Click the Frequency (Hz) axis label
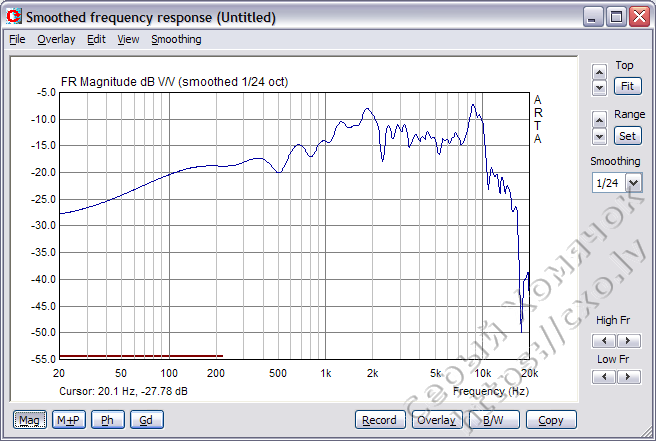656x441 pixels. click(x=491, y=391)
